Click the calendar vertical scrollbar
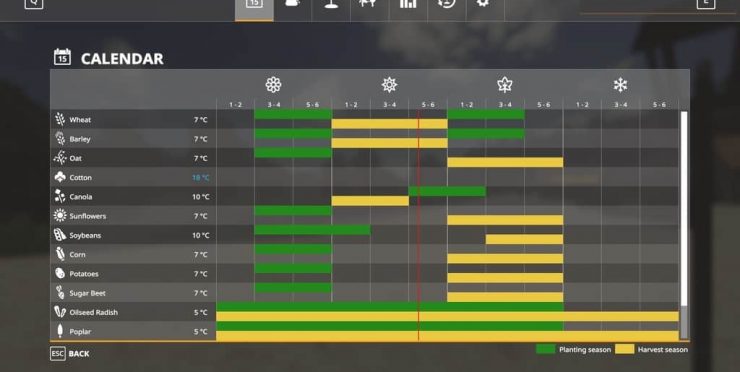This screenshot has width=740, height=372. pyautogui.click(x=684, y=225)
